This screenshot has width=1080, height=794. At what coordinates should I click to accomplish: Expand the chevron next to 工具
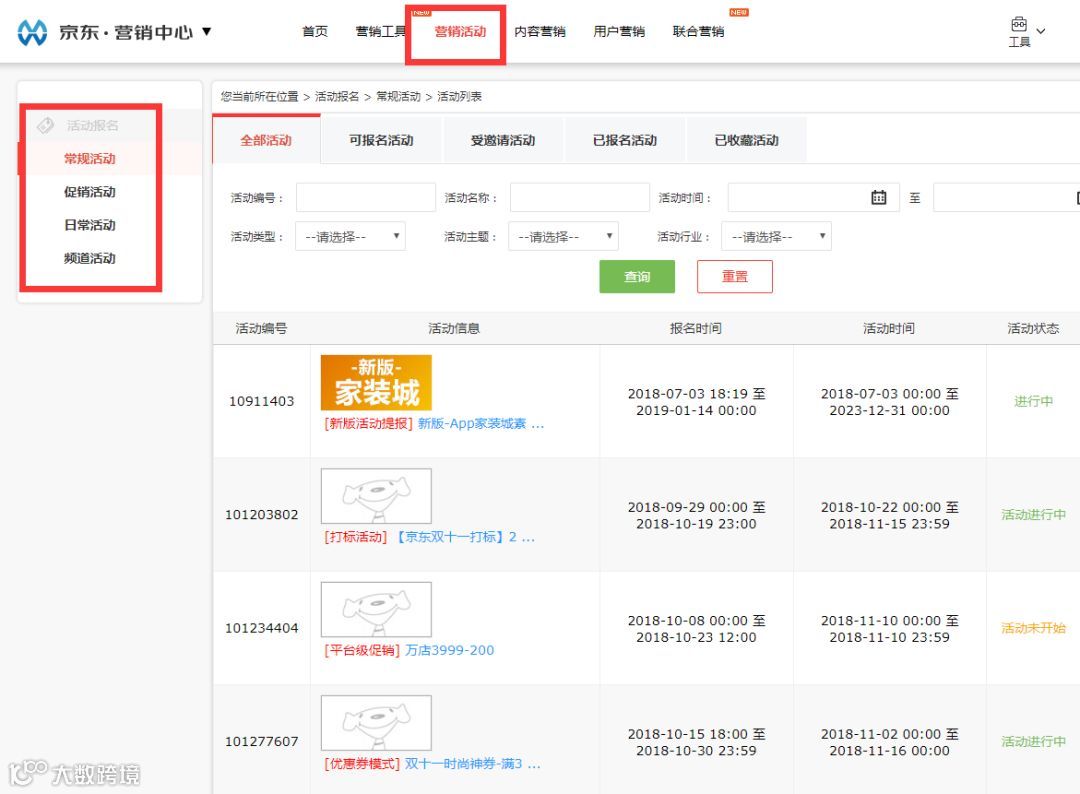(x=1041, y=31)
